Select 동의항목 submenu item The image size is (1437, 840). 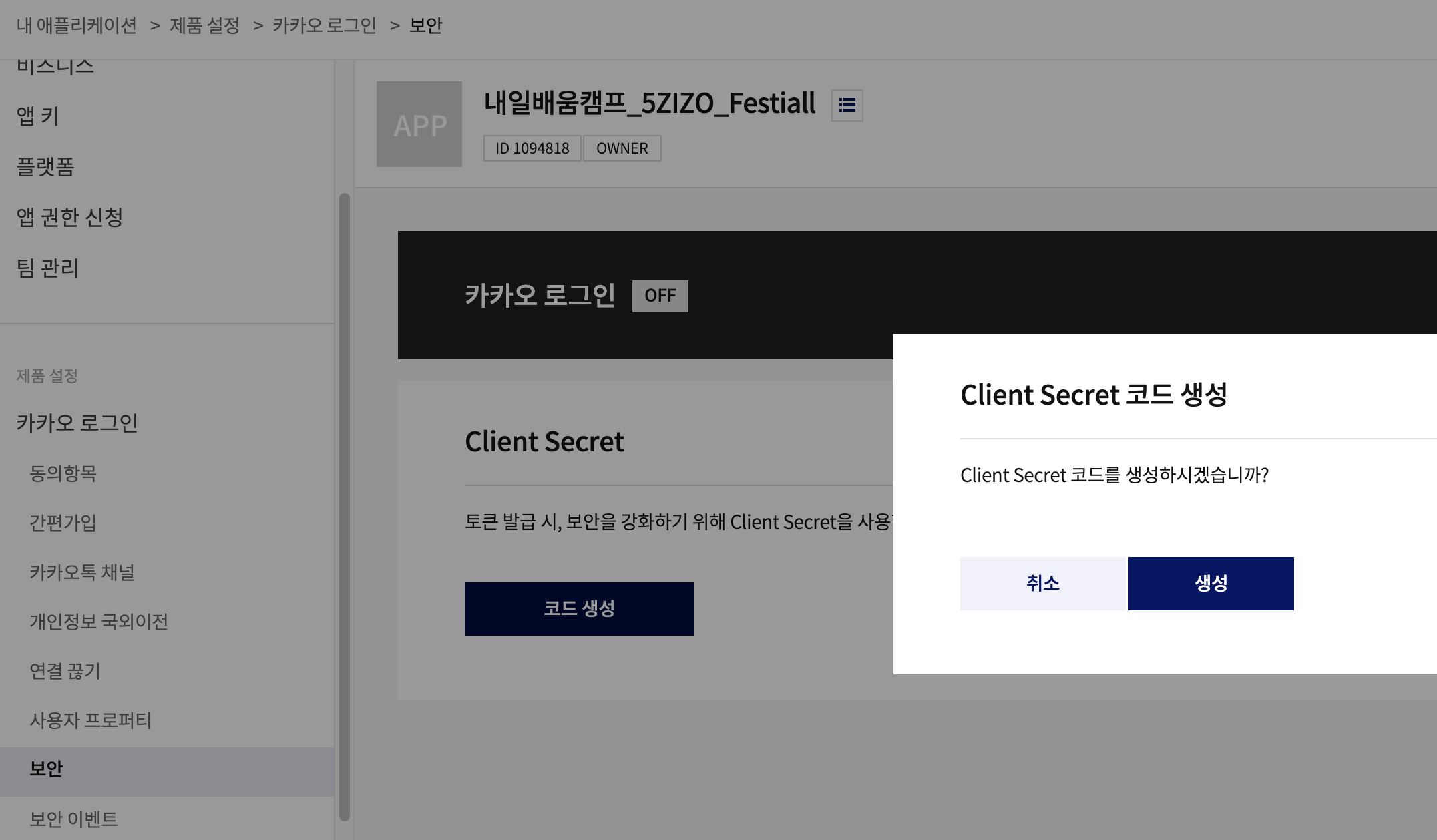[x=63, y=473]
